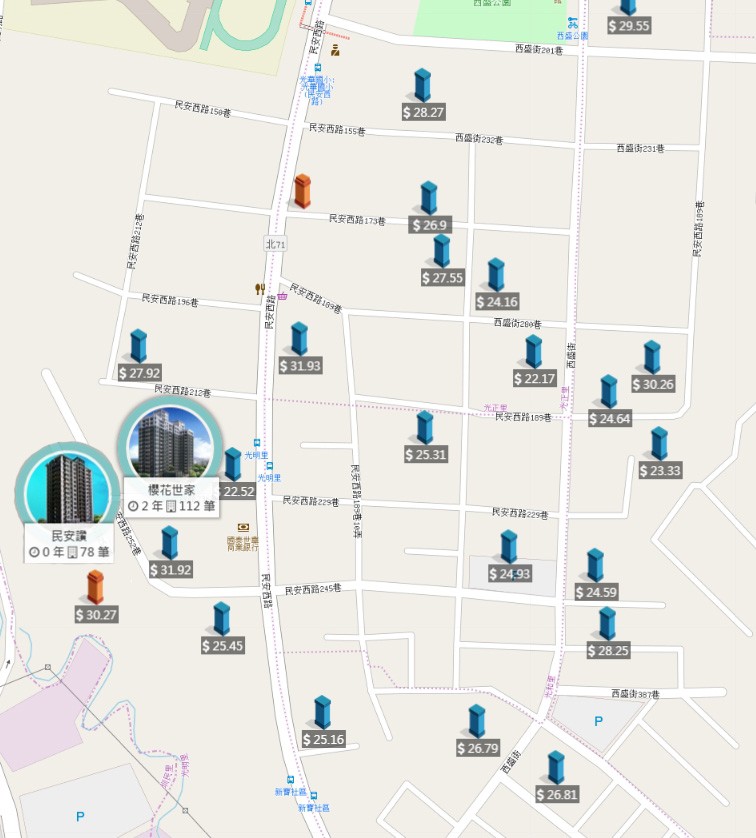This screenshot has width=756, height=838.
Task: Click the parking P symbol near 西盛街387巷
Action: (598, 721)
